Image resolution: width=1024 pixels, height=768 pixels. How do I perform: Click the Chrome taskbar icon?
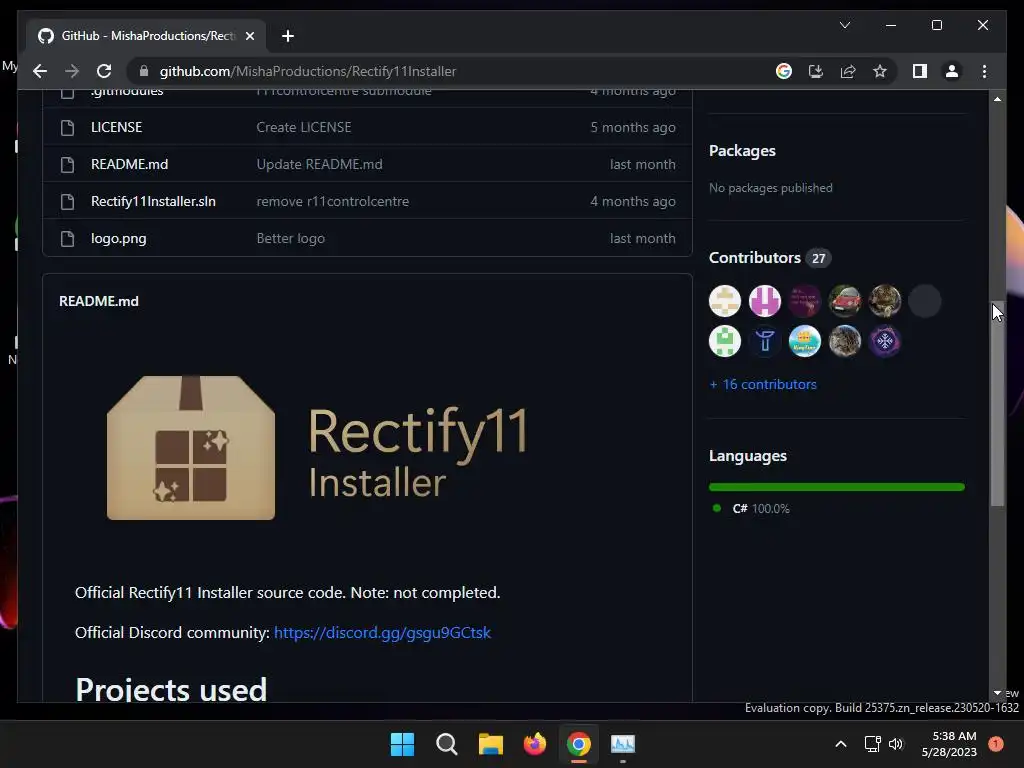click(579, 744)
